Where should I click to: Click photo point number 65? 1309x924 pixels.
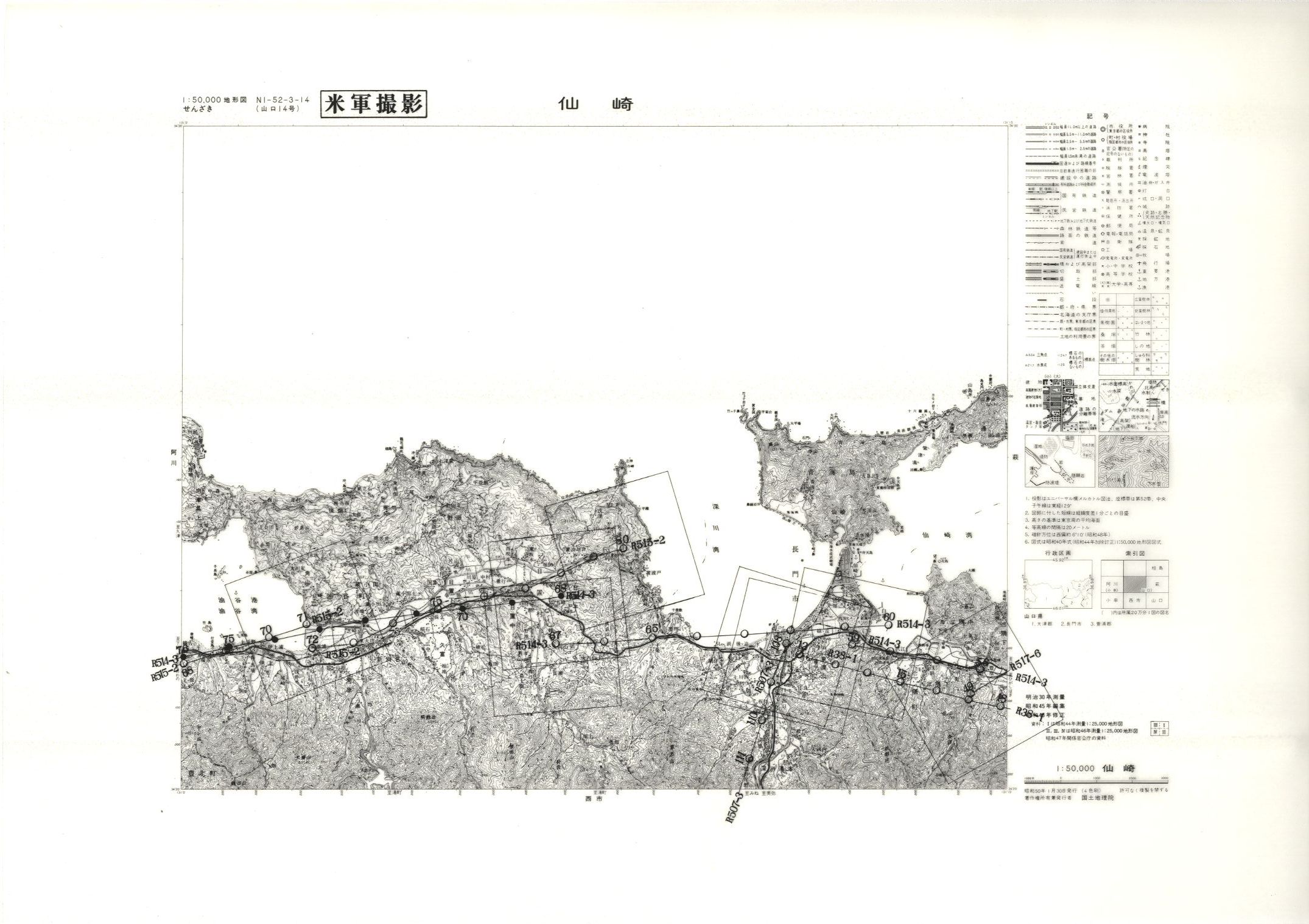(x=652, y=629)
